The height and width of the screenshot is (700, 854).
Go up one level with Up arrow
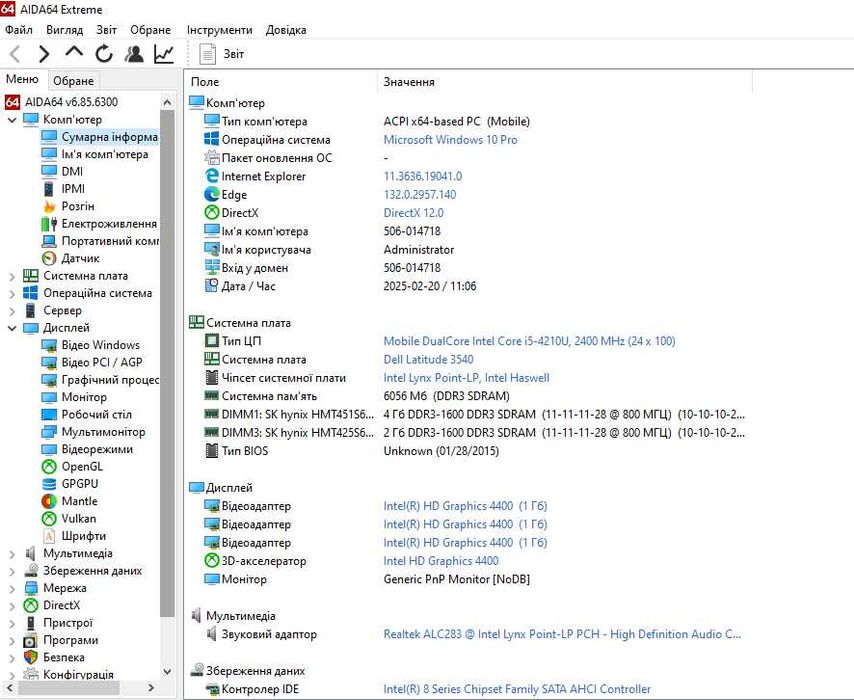(x=74, y=53)
